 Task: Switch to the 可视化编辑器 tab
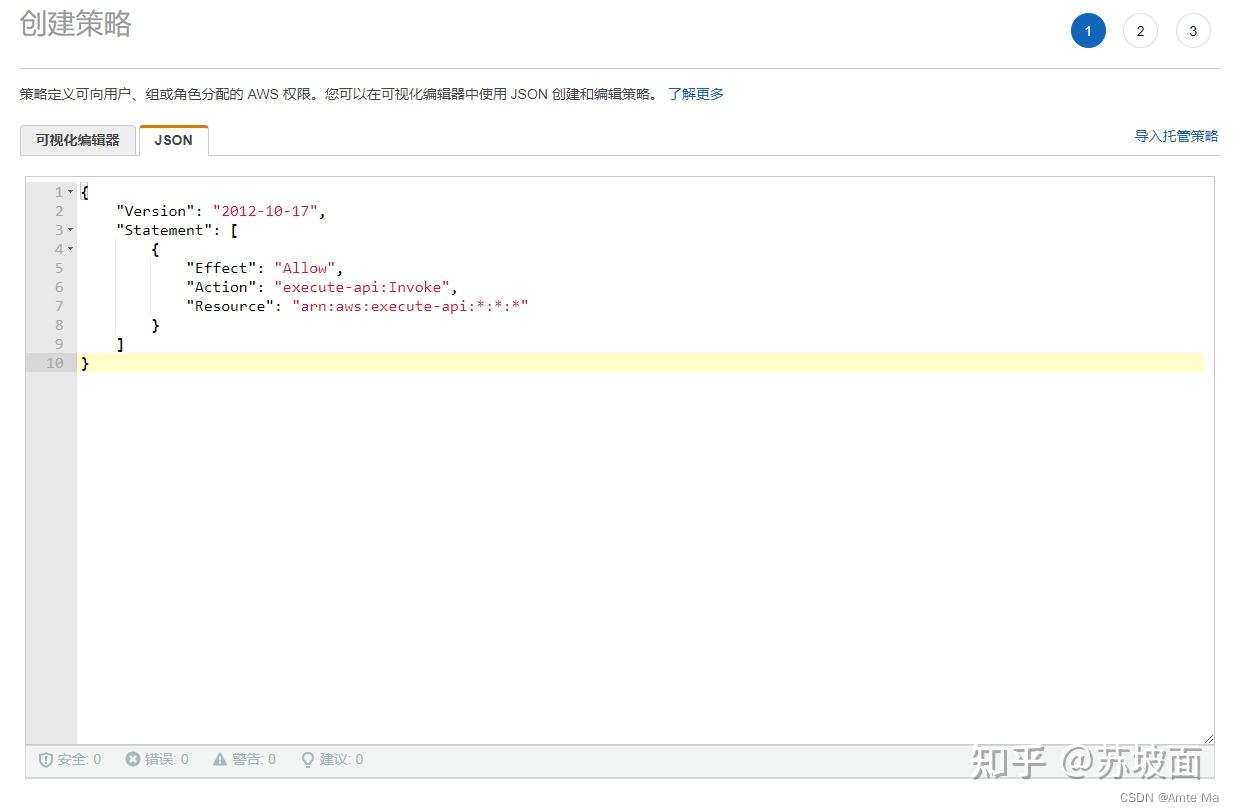tap(77, 140)
